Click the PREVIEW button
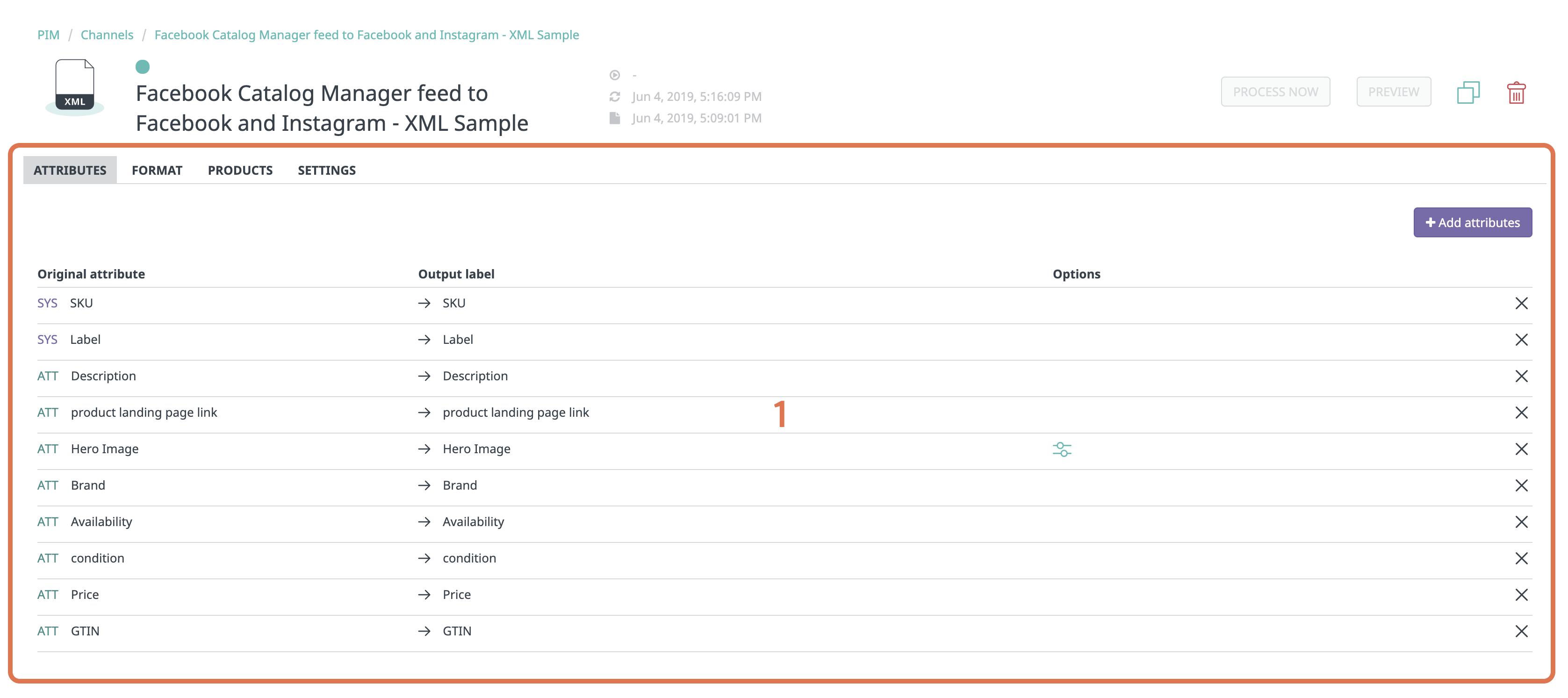The image size is (1568, 698). (1393, 91)
